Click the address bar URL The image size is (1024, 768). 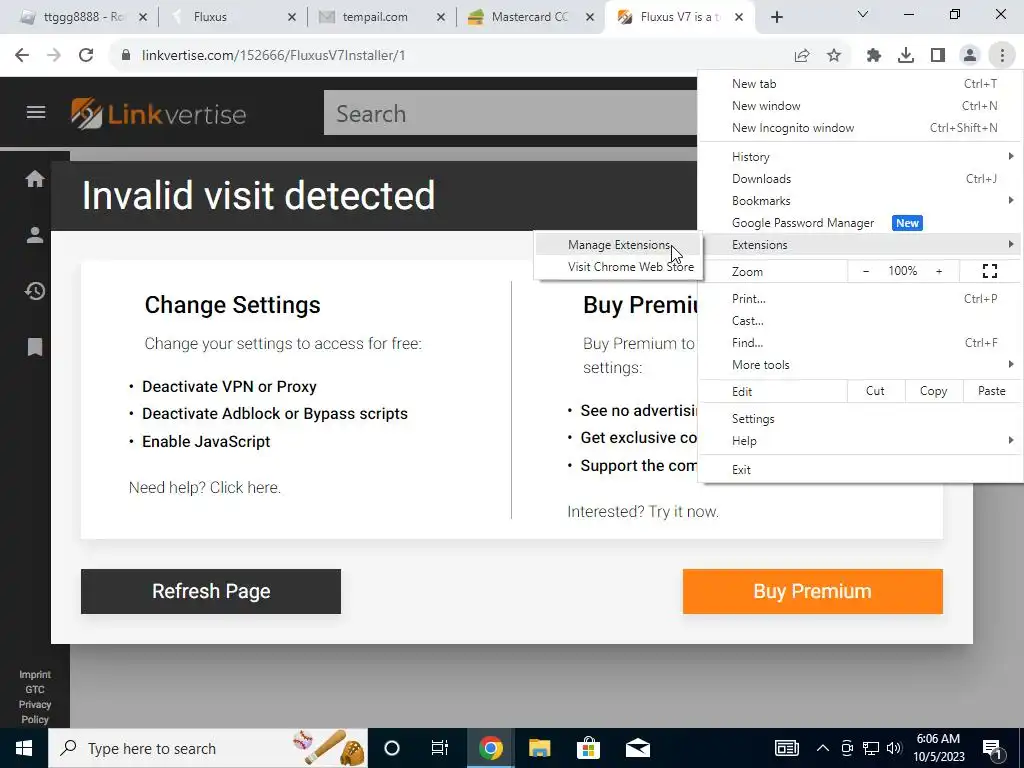pyautogui.click(x=274, y=56)
